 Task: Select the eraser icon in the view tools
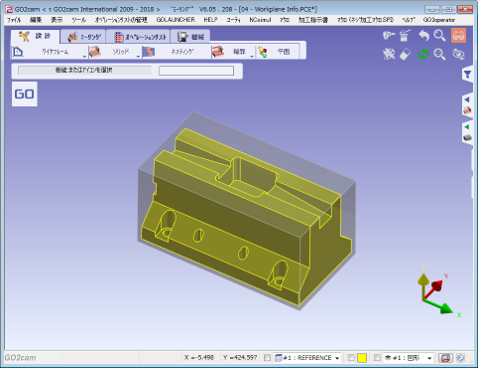coord(405,54)
